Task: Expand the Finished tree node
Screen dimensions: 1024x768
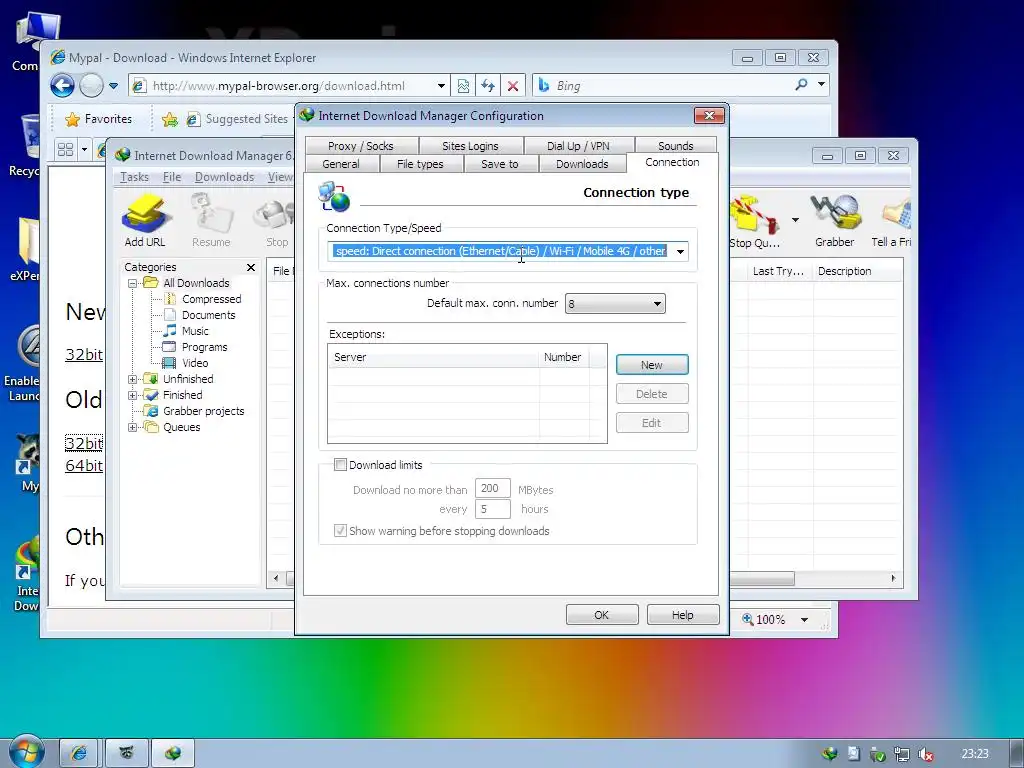Action: (133, 395)
